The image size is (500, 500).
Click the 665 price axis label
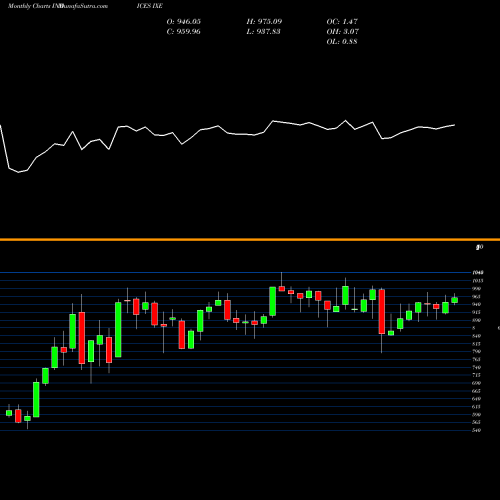[477, 391]
